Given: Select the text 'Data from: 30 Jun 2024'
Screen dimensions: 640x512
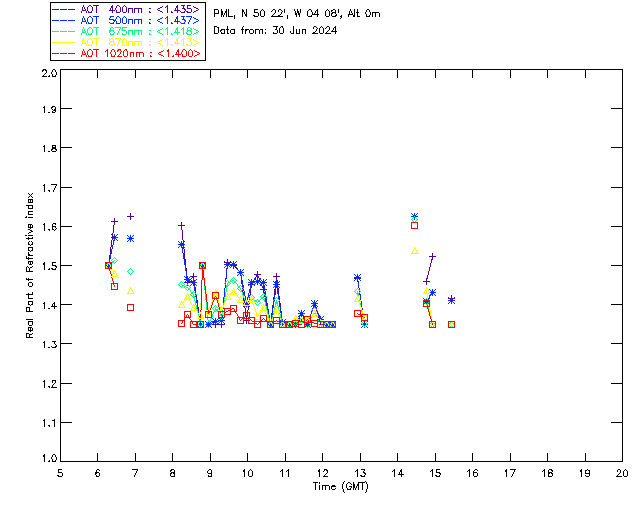Looking at the screenshot, I should coord(275,30).
